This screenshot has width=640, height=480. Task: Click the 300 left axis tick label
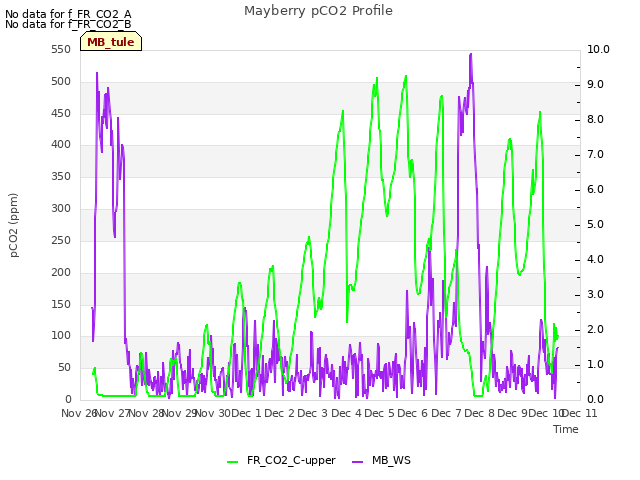click(x=61, y=208)
